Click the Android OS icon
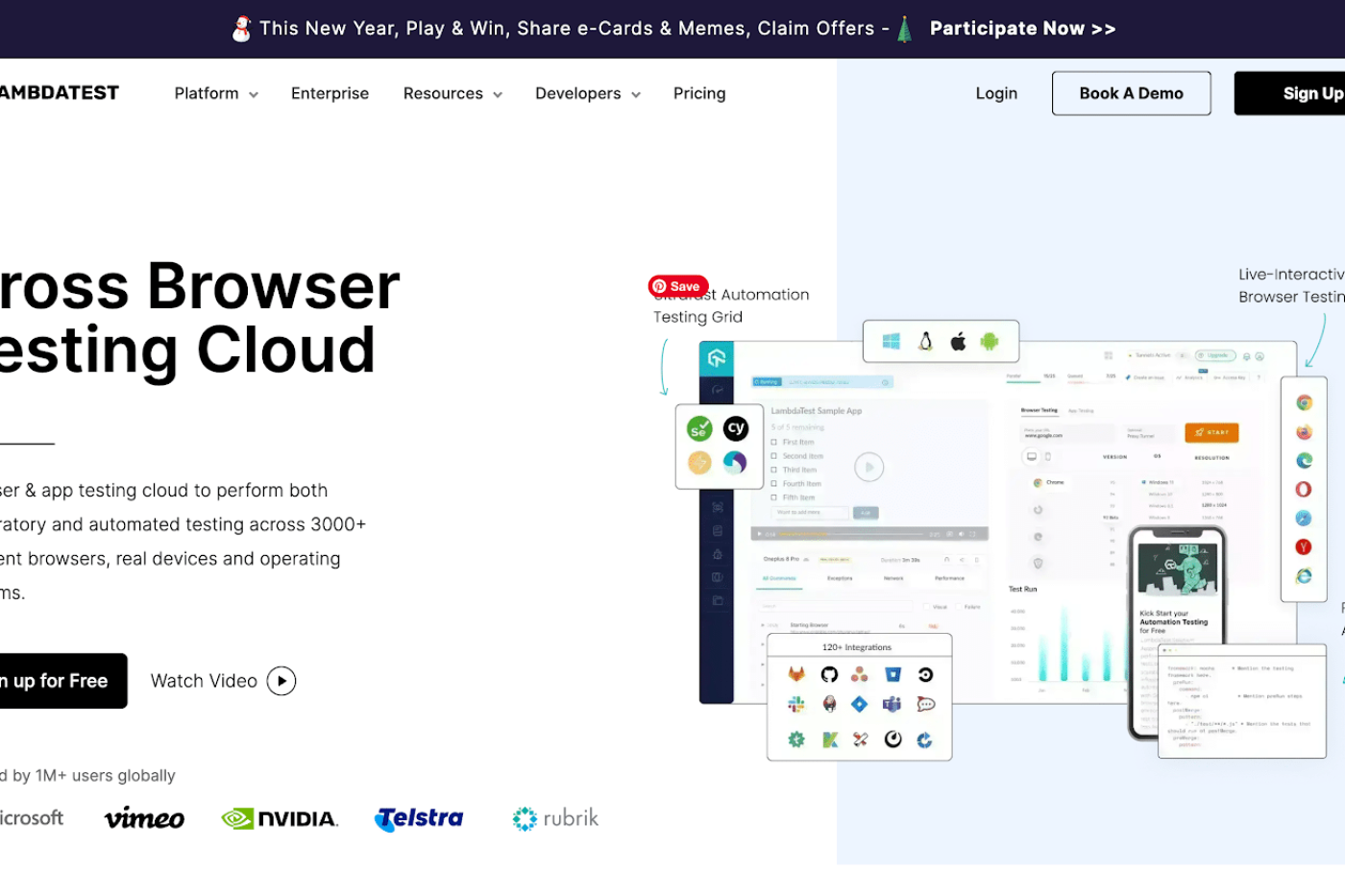1345x896 pixels. [x=990, y=341]
